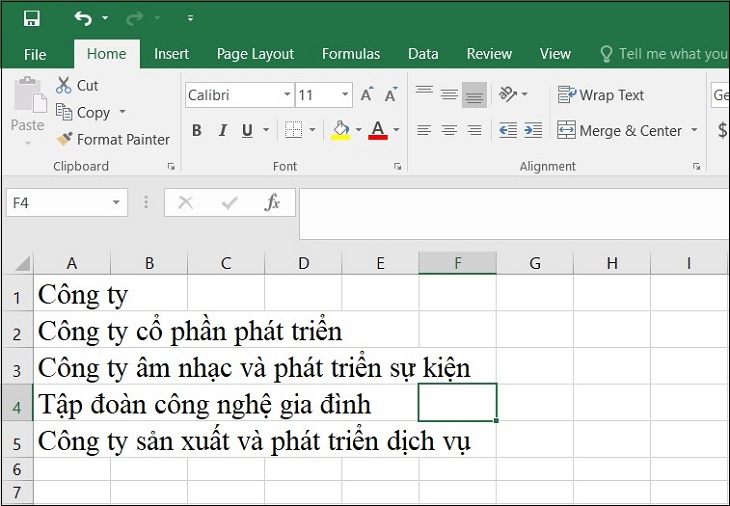Apply yellow Fill Color bucket
The width and height of the screenshot is (730, 506).
click(341, 130)
